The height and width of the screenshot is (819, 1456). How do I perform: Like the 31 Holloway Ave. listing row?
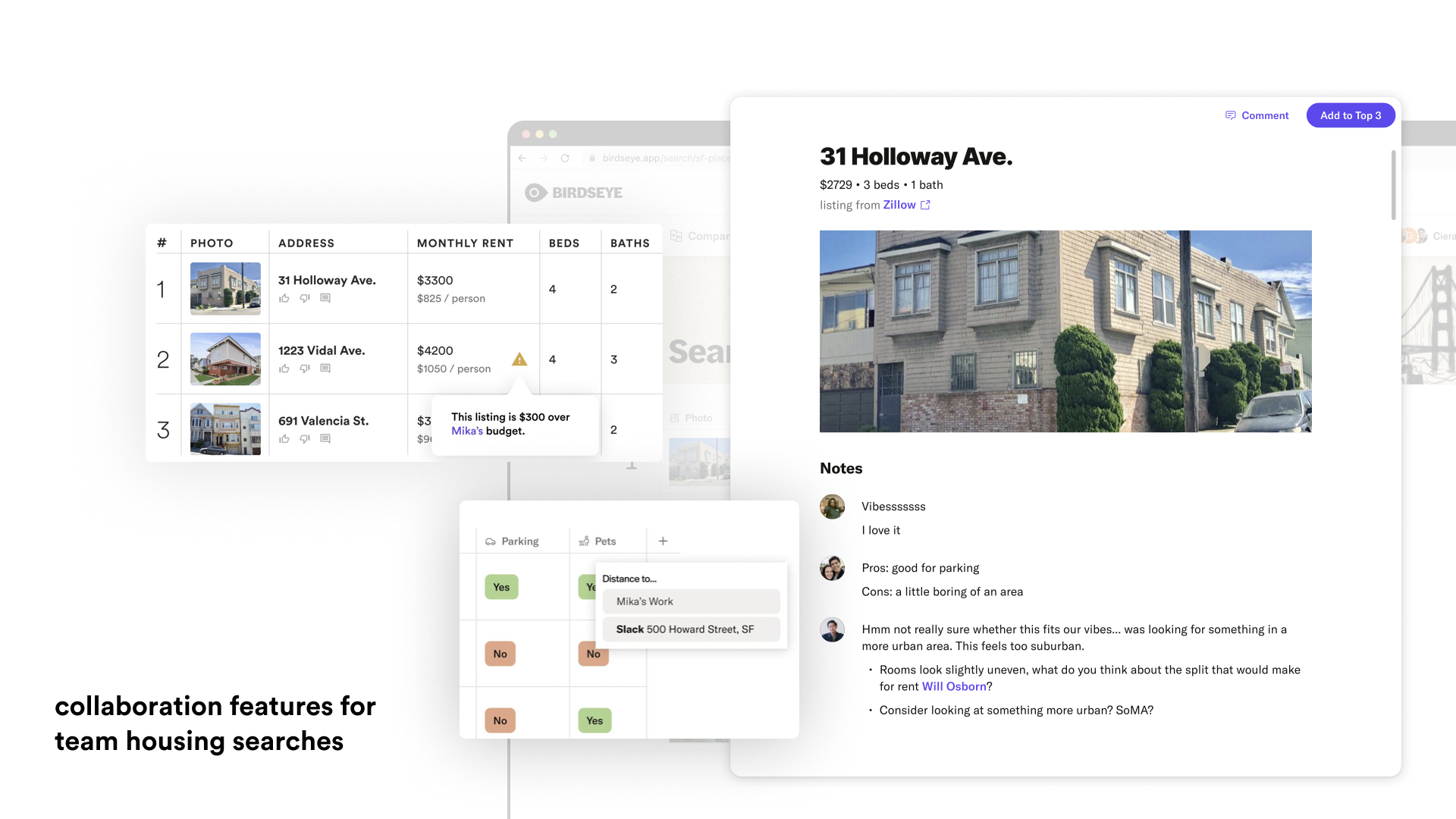pyautogui.click(x=284, y=299)
